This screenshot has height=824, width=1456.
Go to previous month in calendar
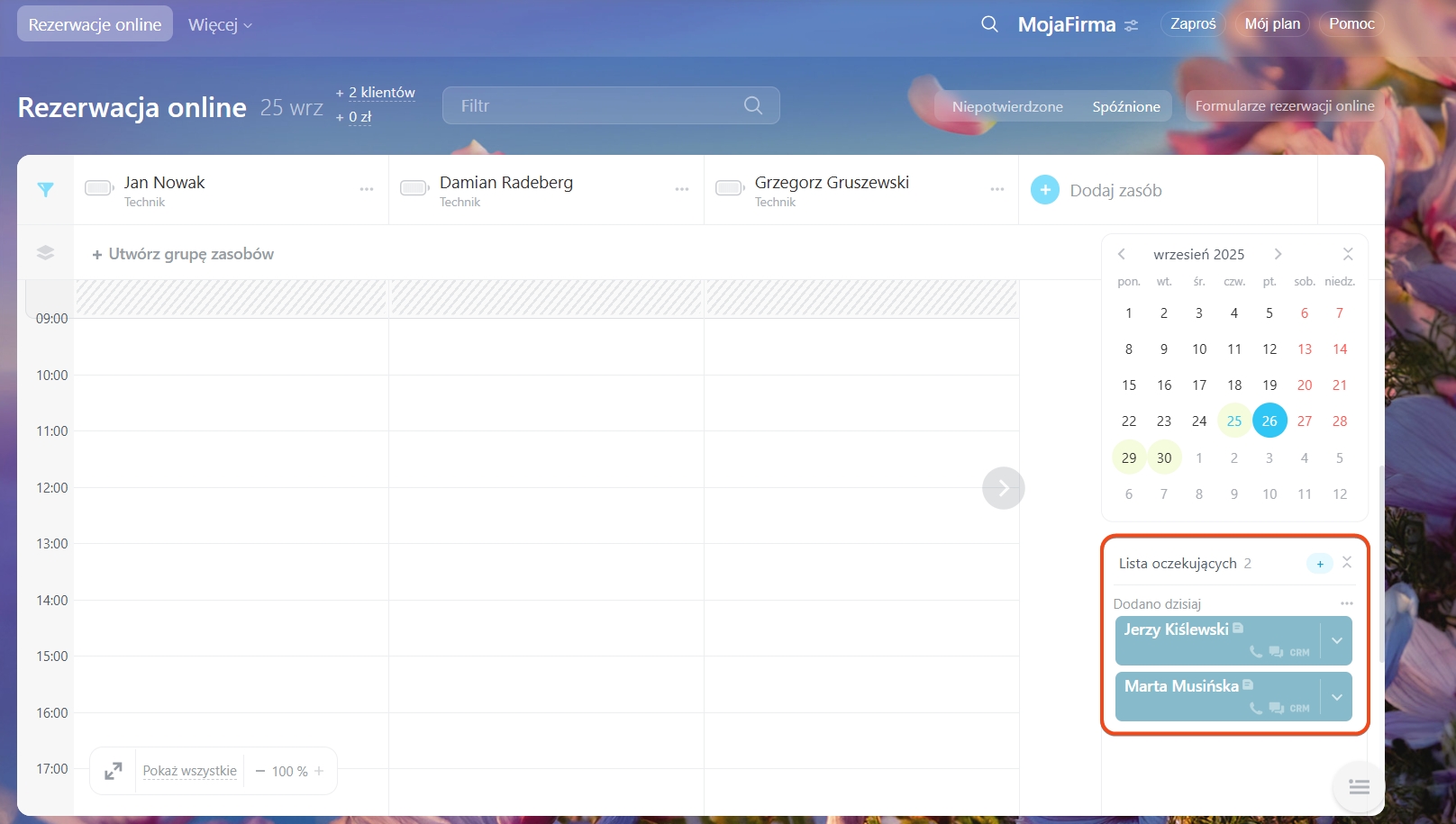tap(1122, 254)
